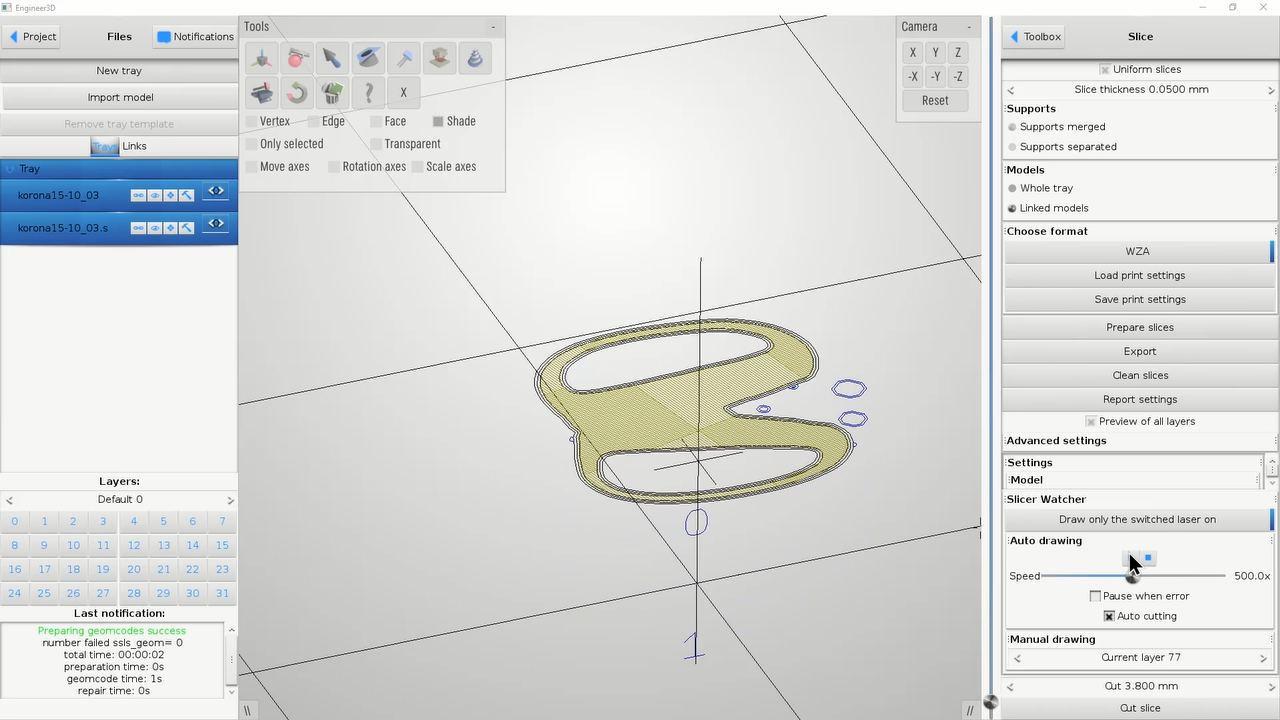Toggle eye visibility for korona15-10_03.s

coord(155,228)
